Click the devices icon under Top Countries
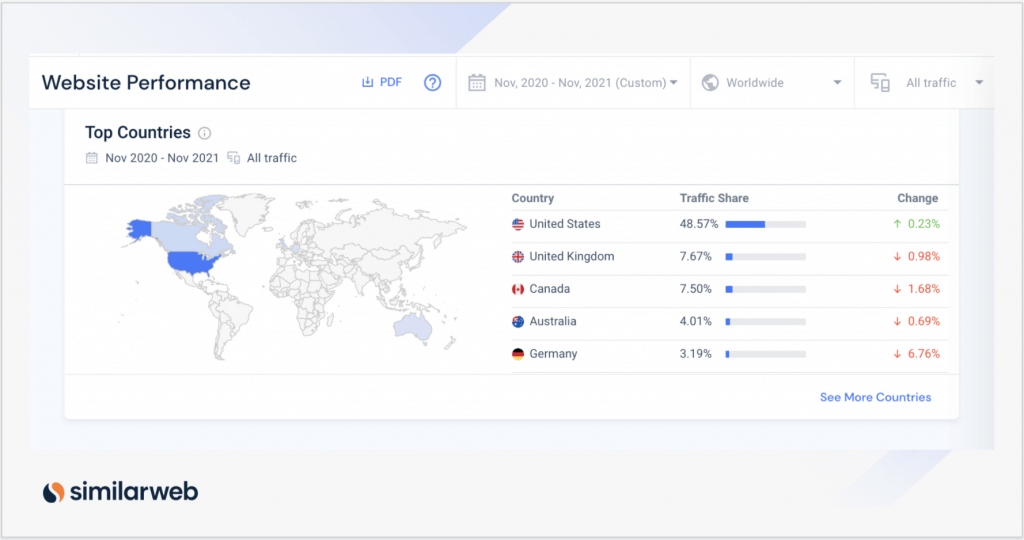 [233, 158]
